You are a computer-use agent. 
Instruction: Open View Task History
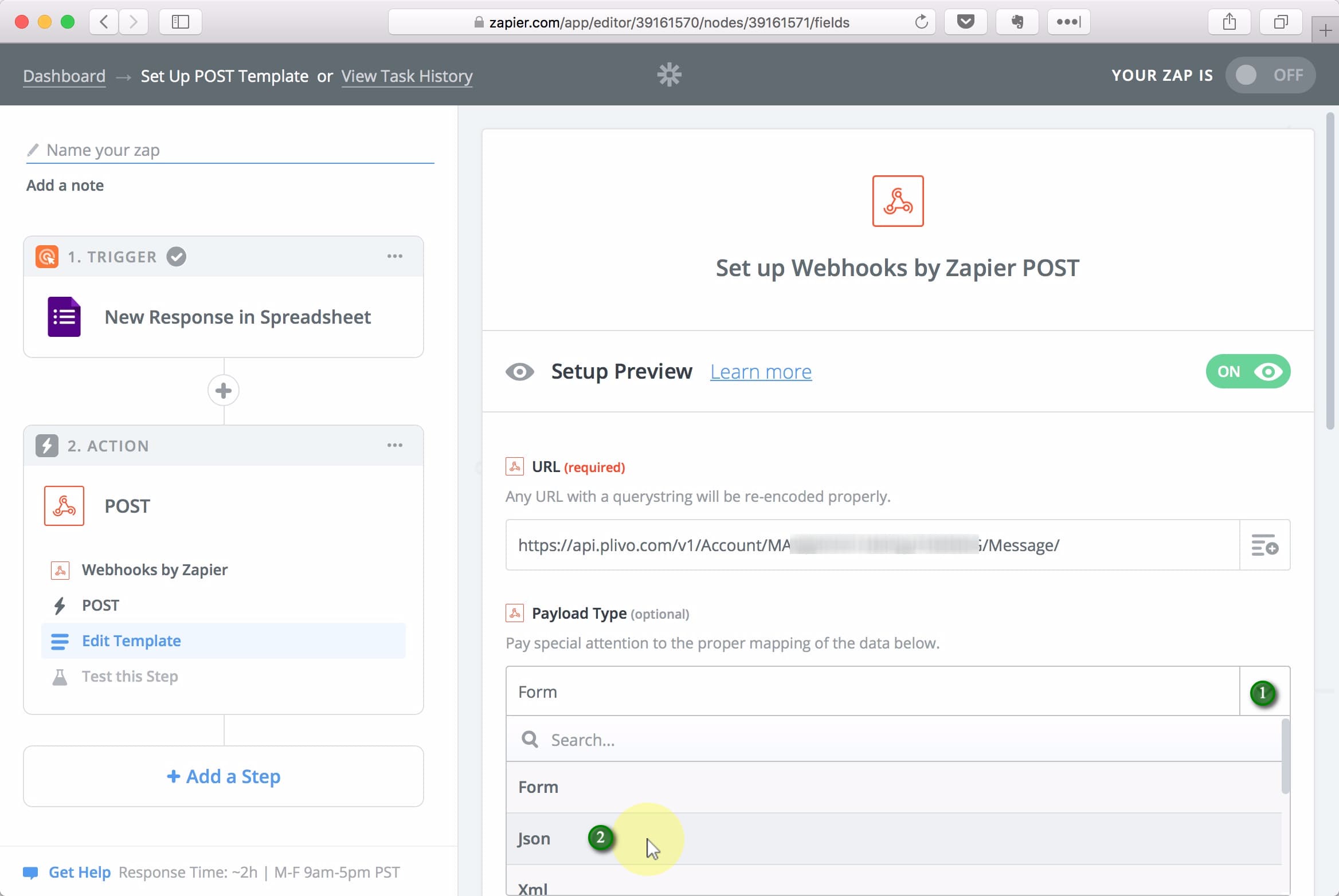(407, 76)
